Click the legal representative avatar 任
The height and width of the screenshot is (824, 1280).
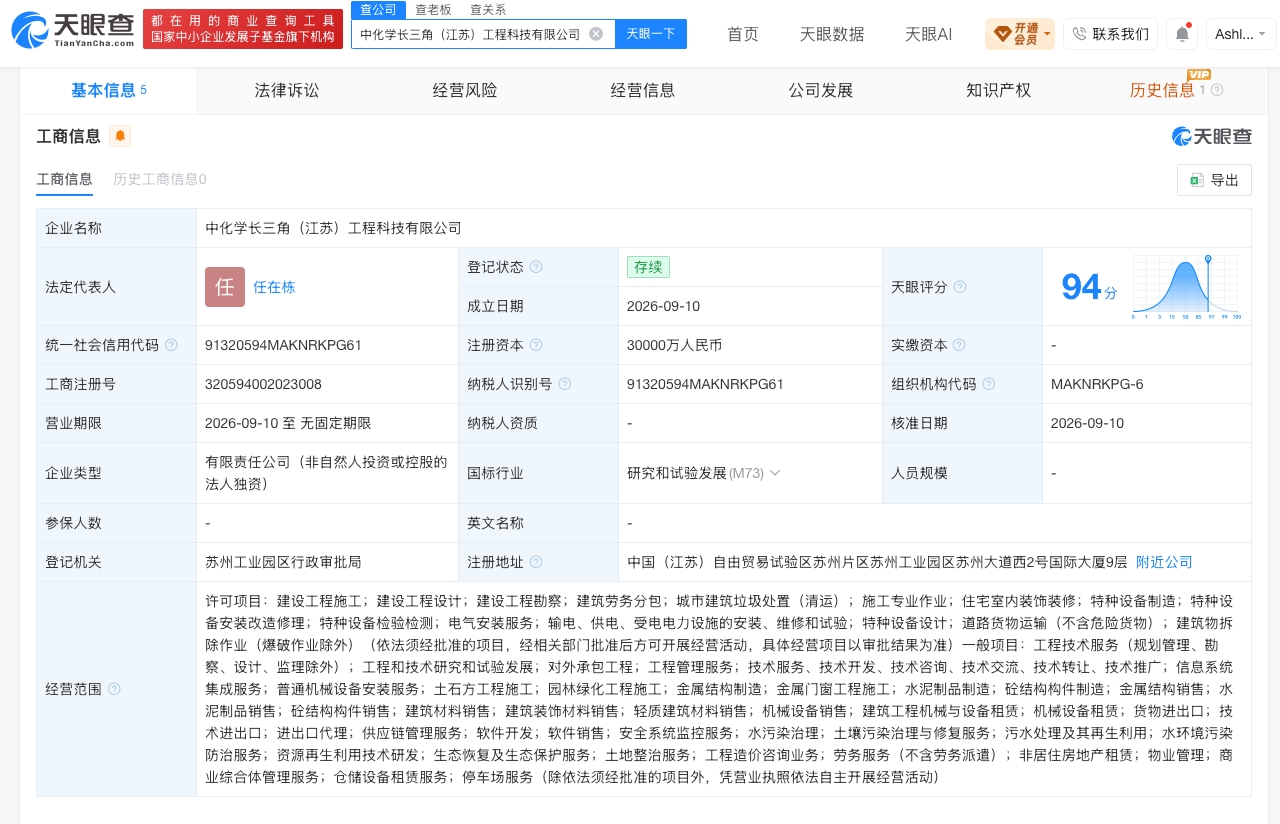click(225, 287)
